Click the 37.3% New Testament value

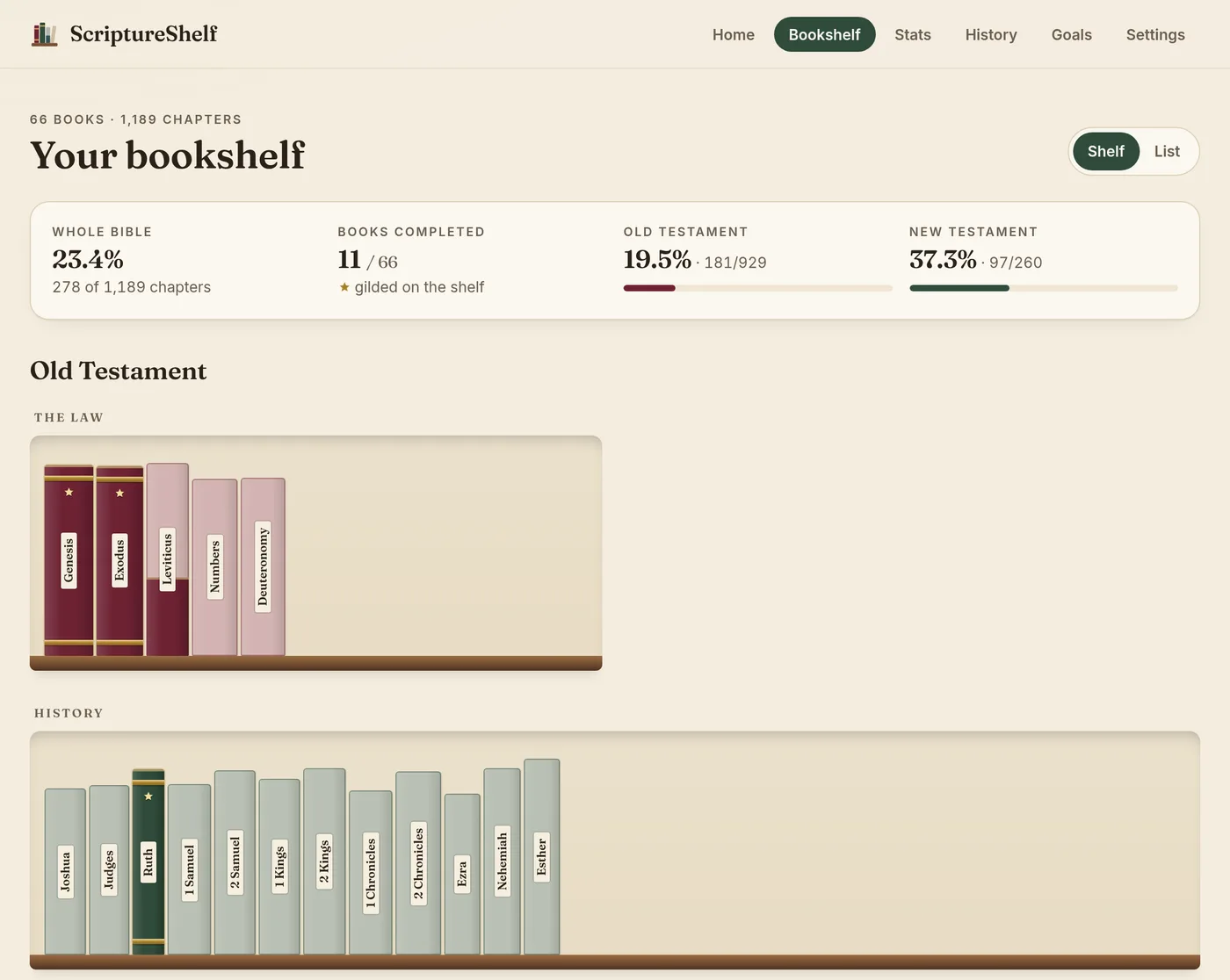point(943,259)
